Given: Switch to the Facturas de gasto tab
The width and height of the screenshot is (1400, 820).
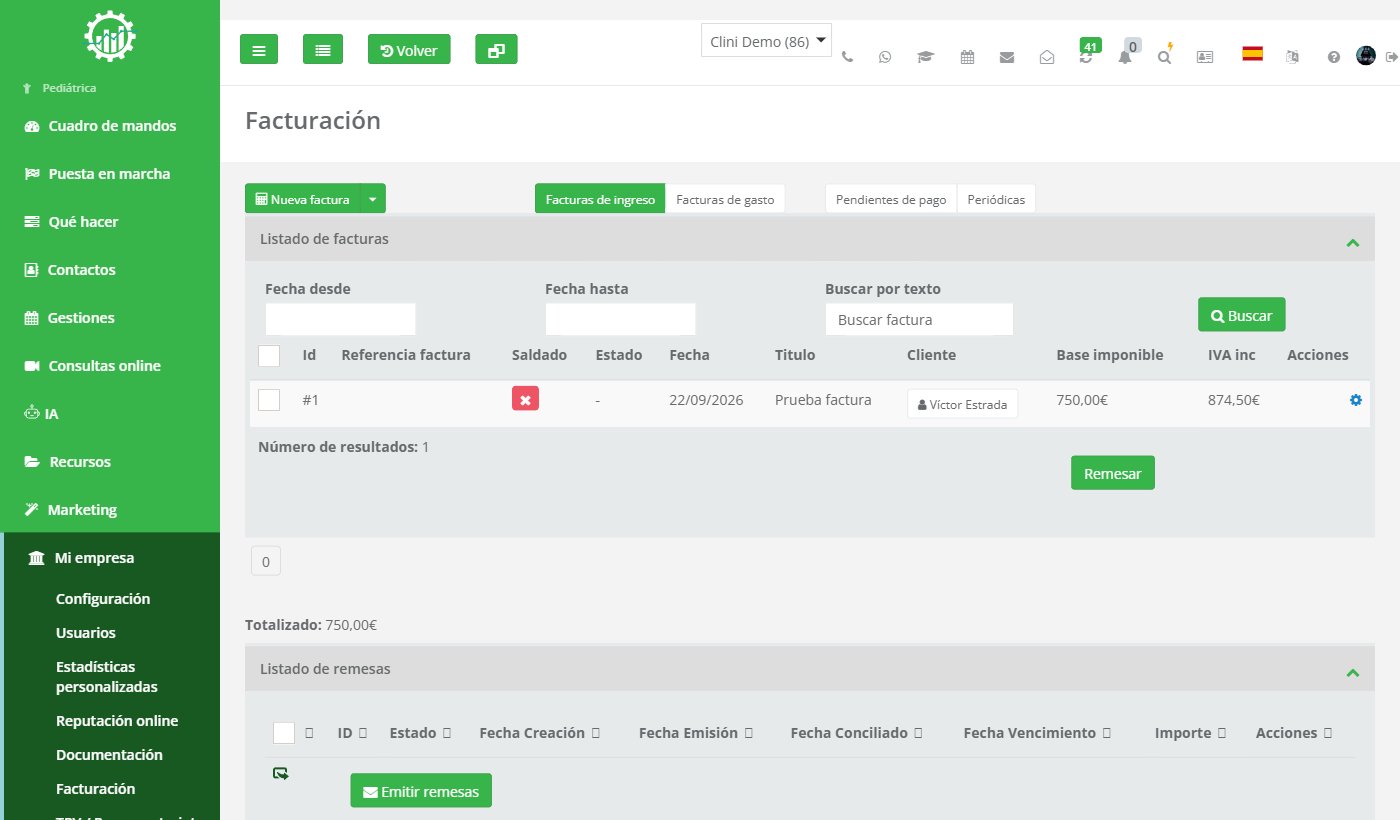Looking at the screenshot, I should coord(725,199).
